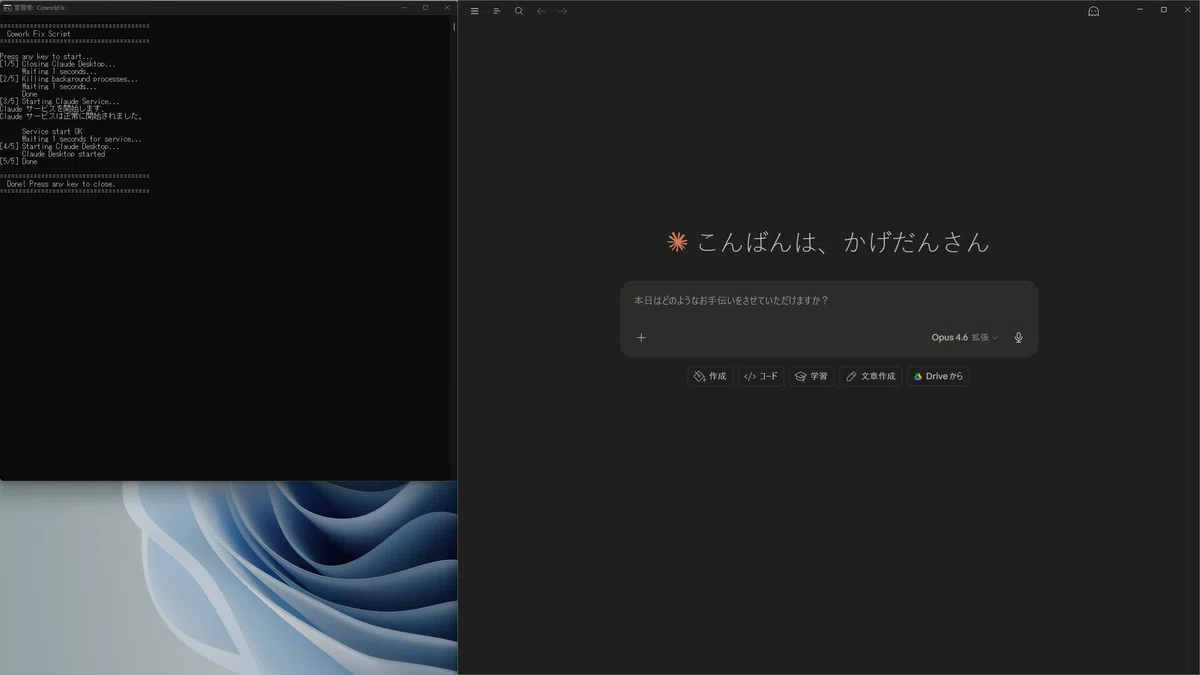Screen dimensions: 1200x675
Task: Open the Opus 4.6 model selector
Action: pyautogui.click(x=964, y=337)
